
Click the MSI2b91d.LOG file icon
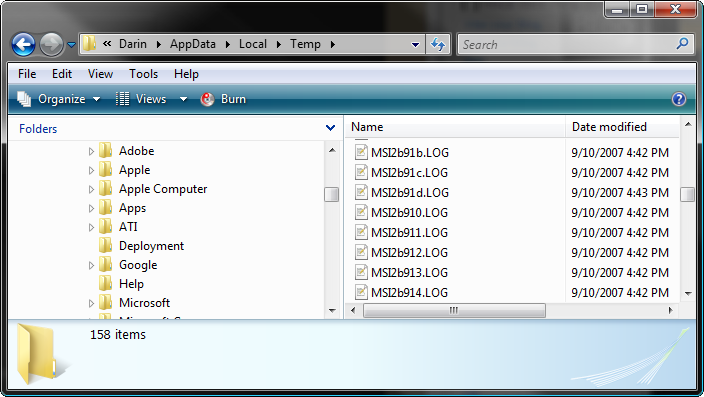(x=361, y=192)
